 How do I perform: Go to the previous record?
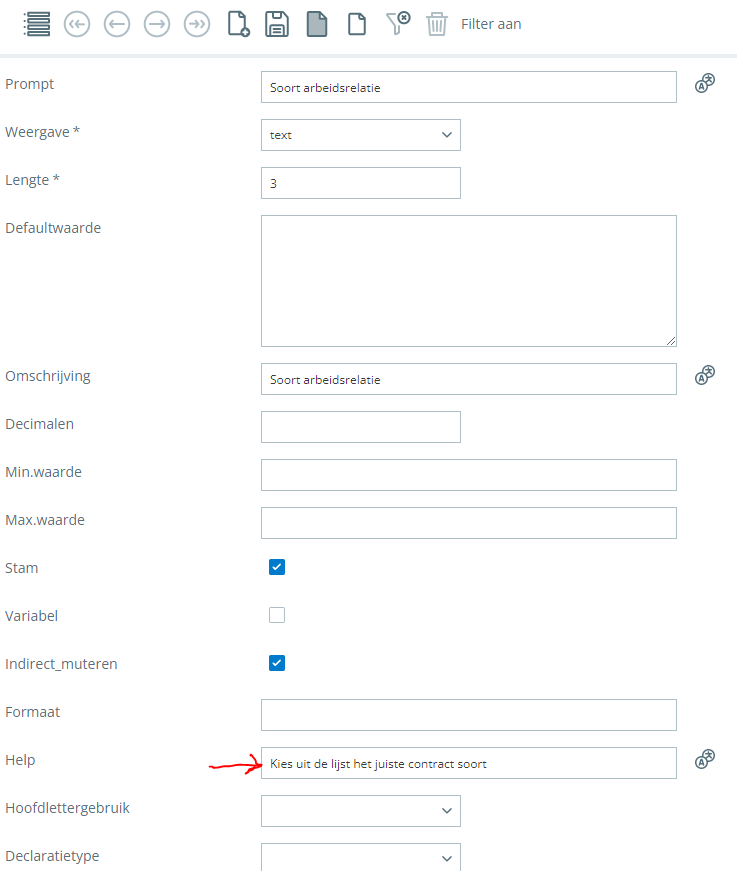(x=117, y=24)
